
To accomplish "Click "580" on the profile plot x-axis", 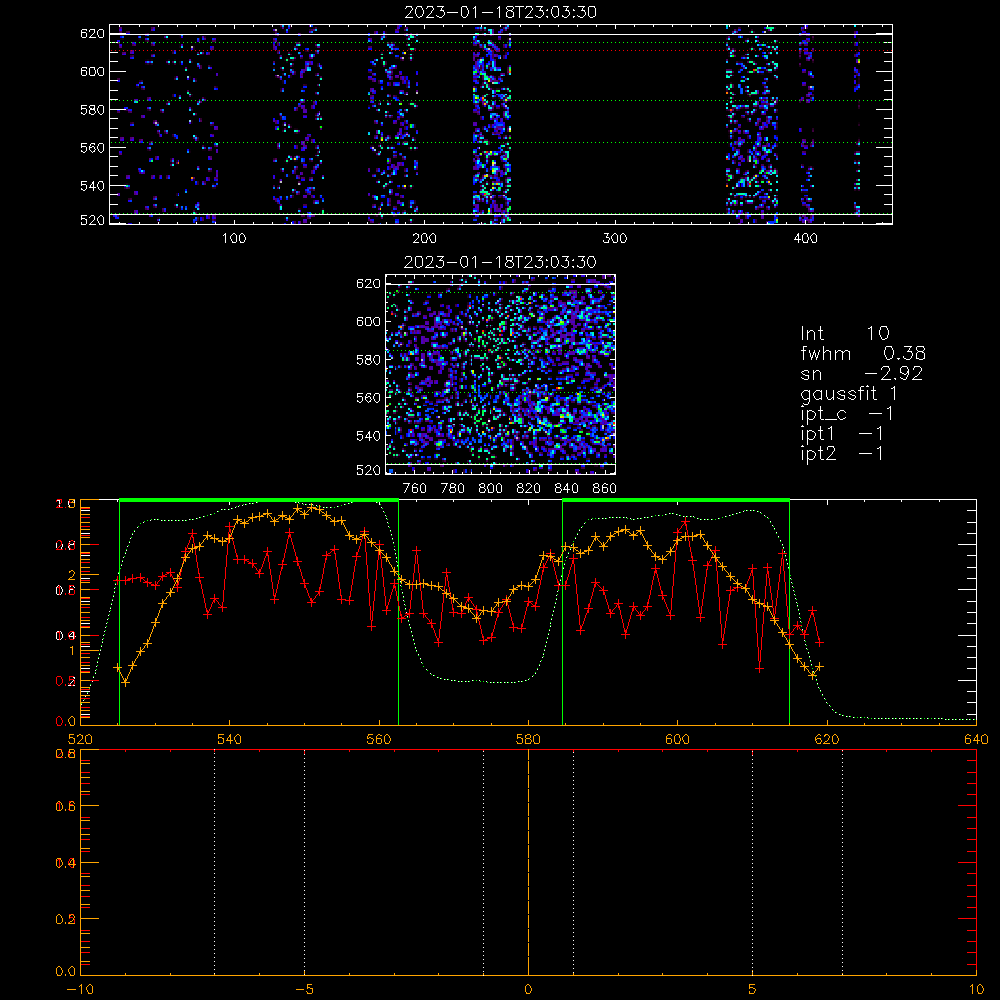I will pyautogui.click(x=528, y=739).
